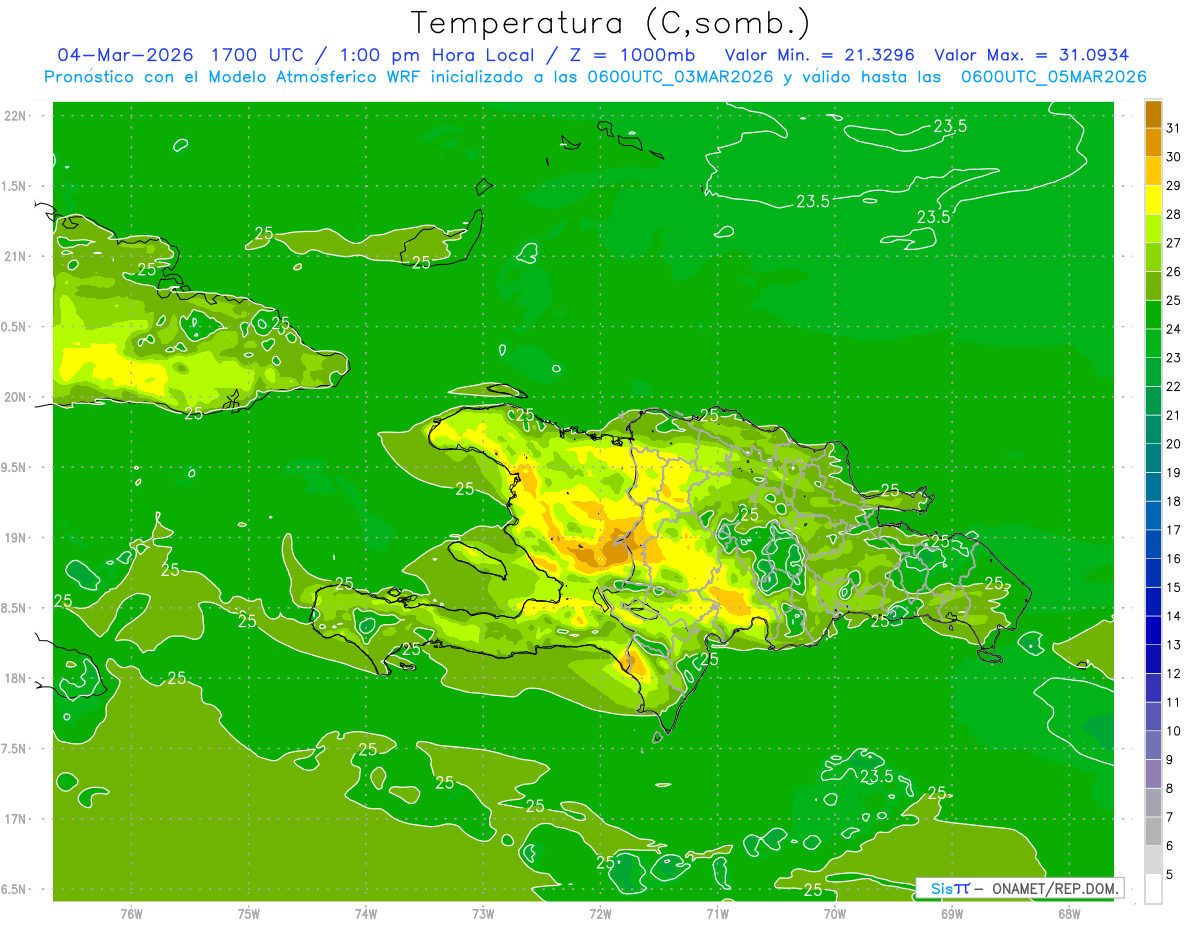
Task: Click the "1700 UTC" time stamp
Action: click(258, 55)
